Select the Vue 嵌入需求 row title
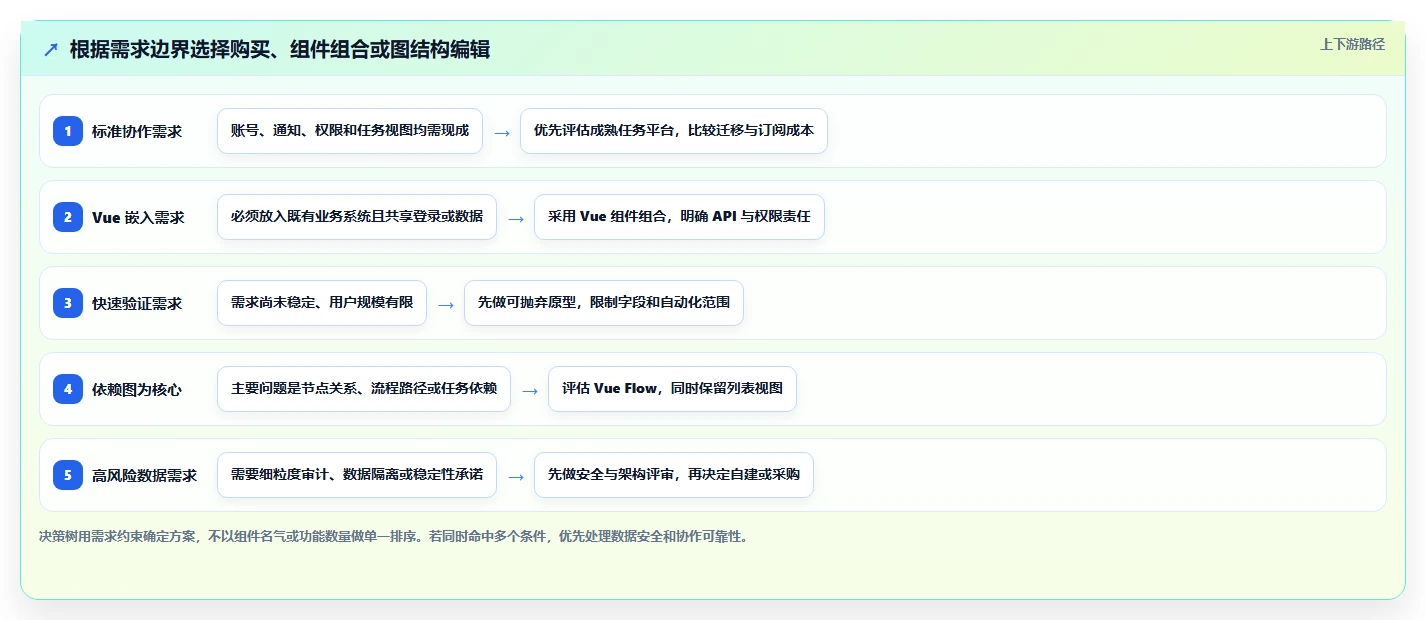 (138, 217)
